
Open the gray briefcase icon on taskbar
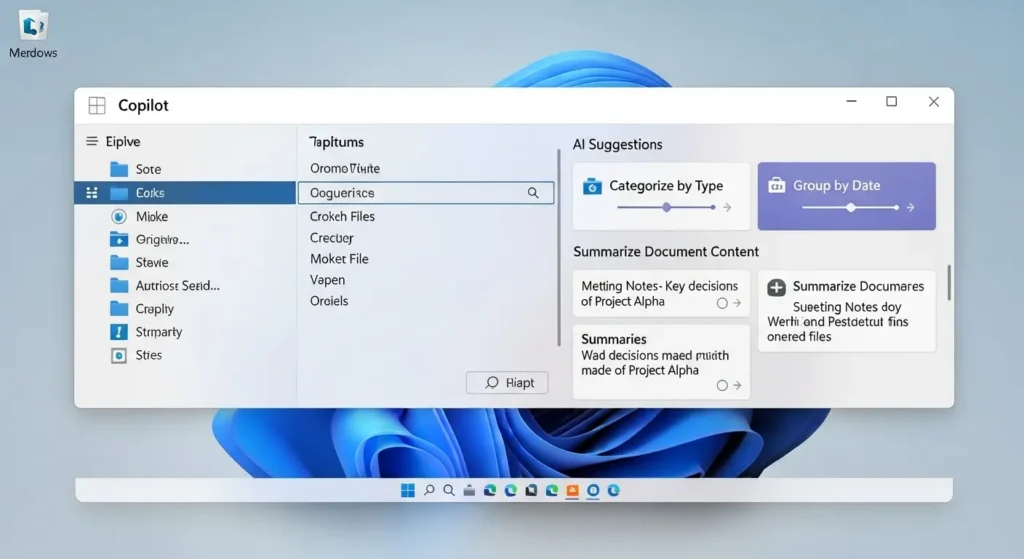pyautogui.click(x=469, y=490)
